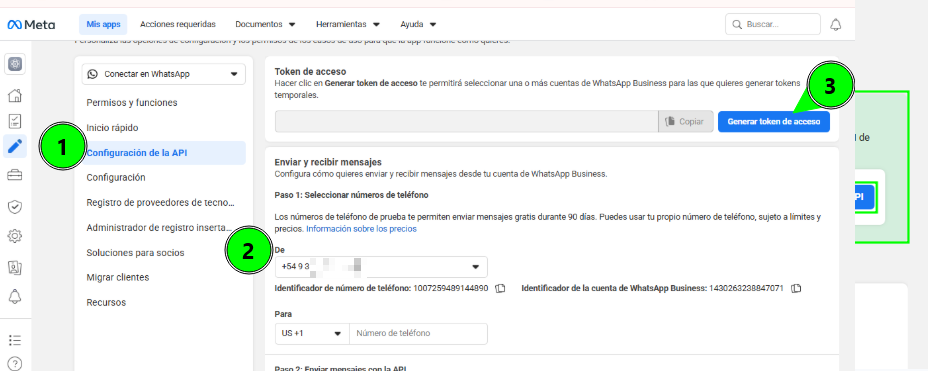Open Acciones requeridas
Image resolution: width=928 pixels, height=371 pixels.
[x=178, y=24]
